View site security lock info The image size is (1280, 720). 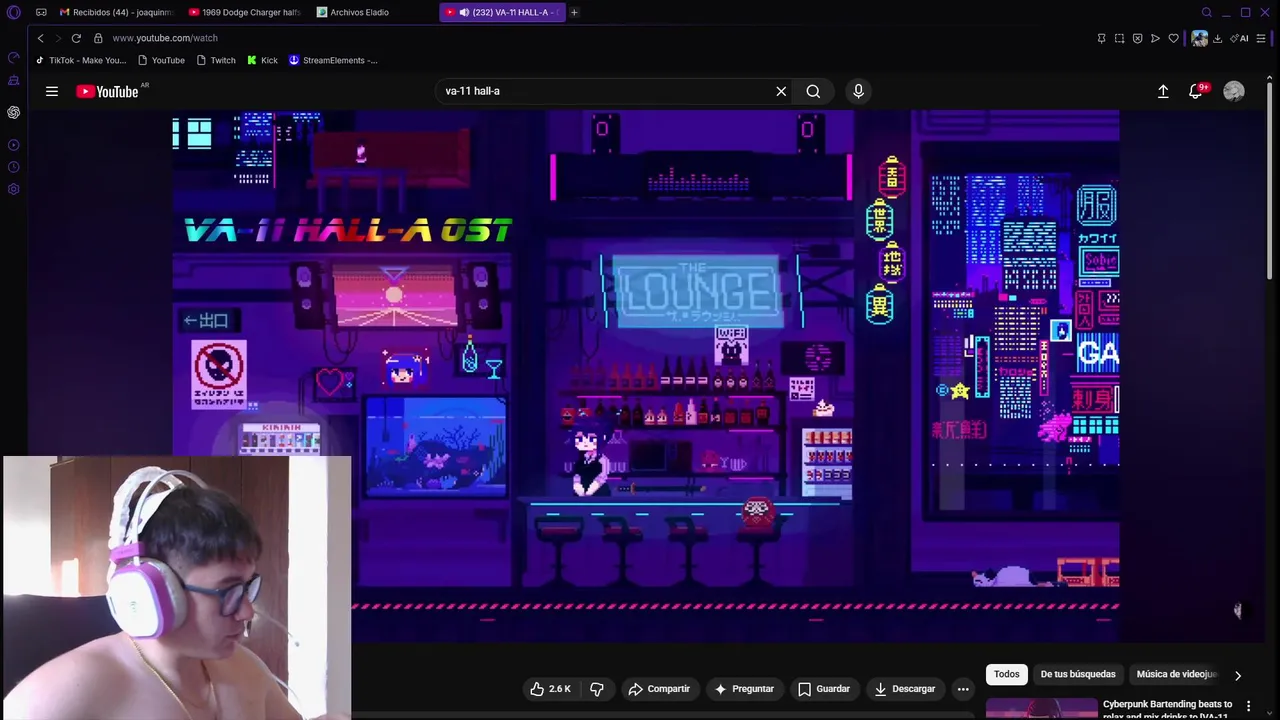[x=98, y=38]
